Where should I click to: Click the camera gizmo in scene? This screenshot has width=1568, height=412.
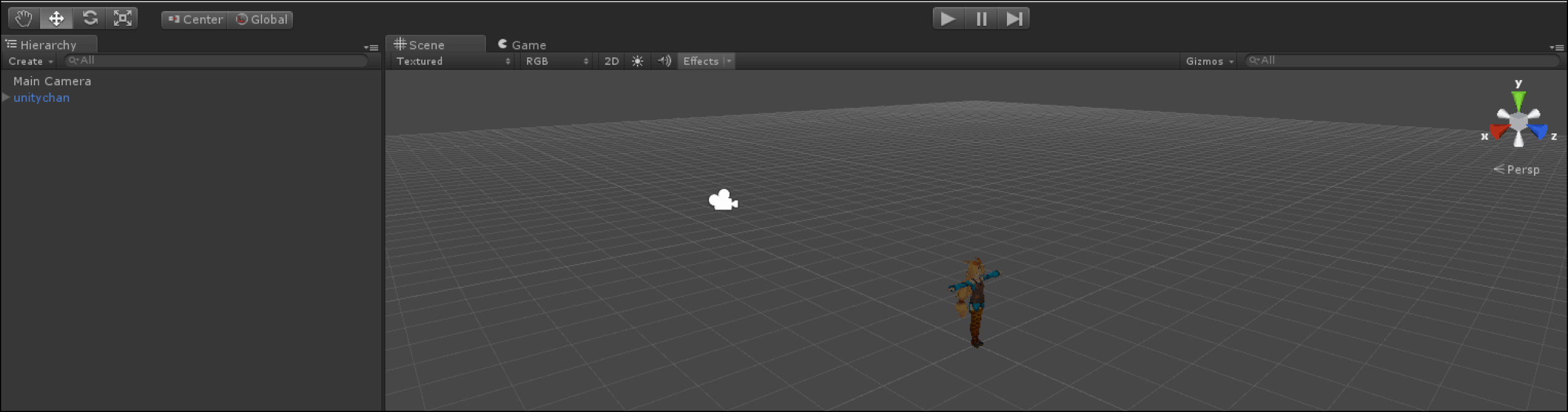tap(723, 200)
